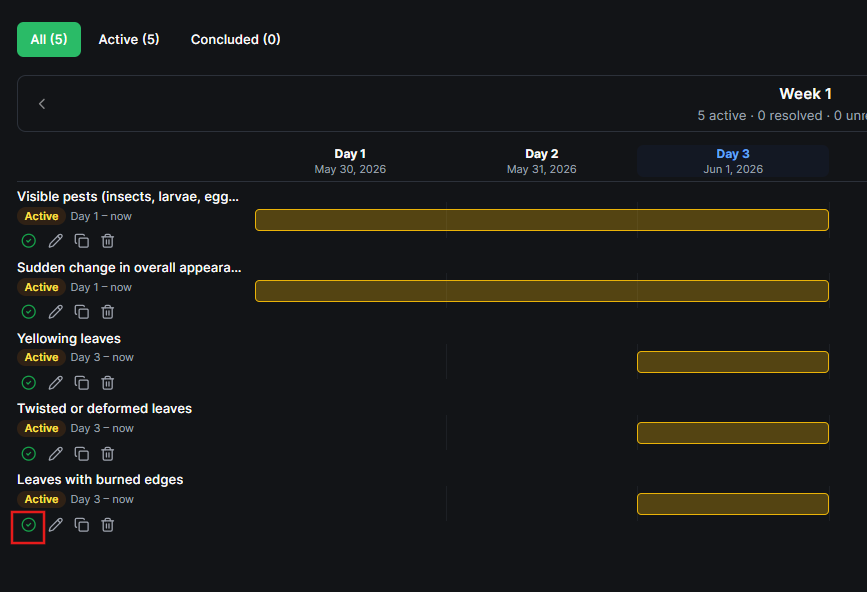Select the All (5) filter button
Image resolution: width=867 pixels, height=592 pixels.
49,39
